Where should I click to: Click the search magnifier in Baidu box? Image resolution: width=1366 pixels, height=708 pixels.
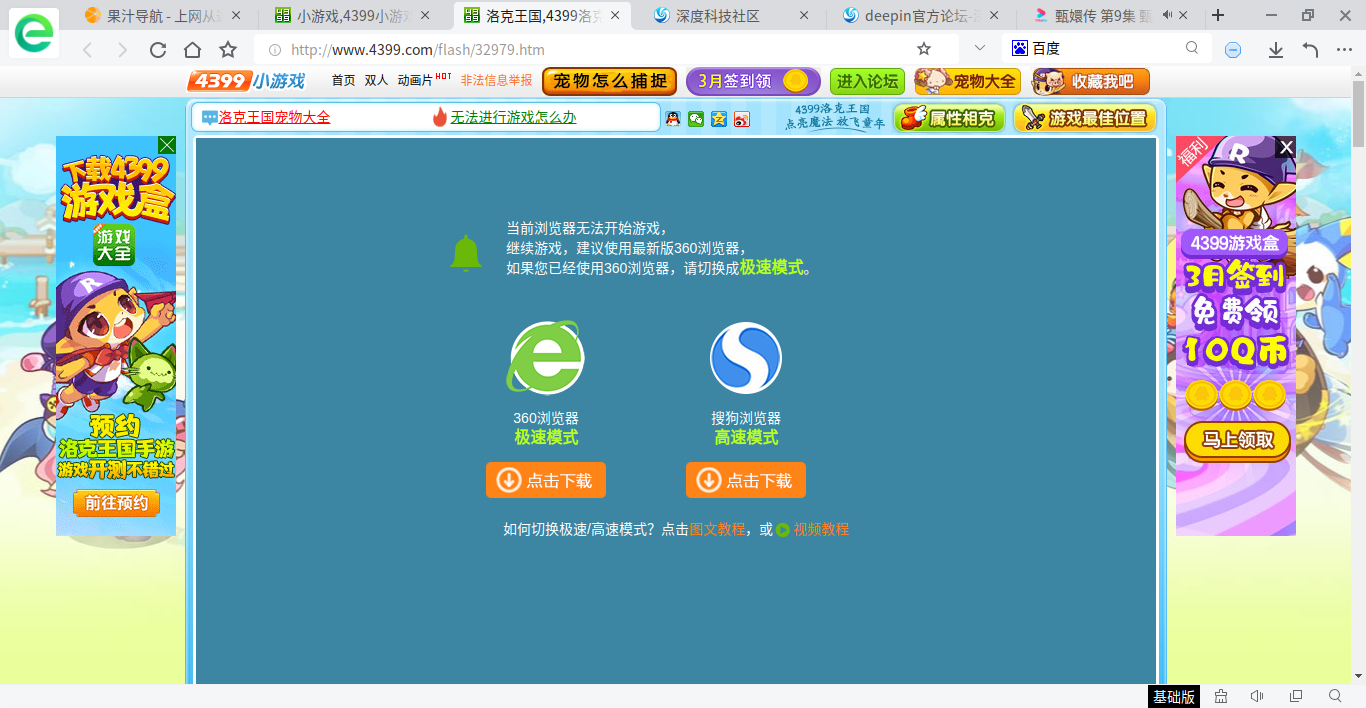[1192, 48]
